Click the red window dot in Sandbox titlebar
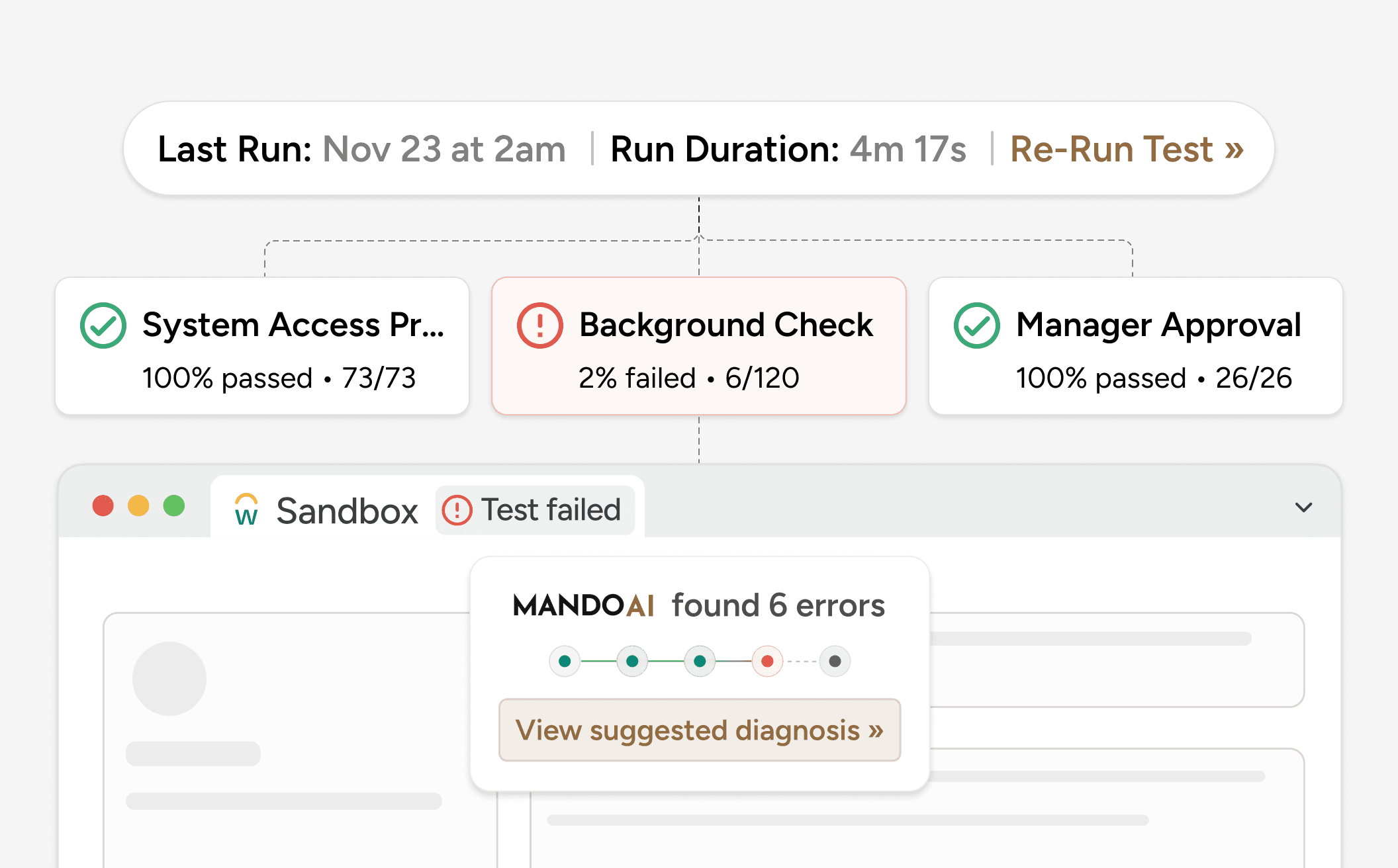 click(103, 505)
